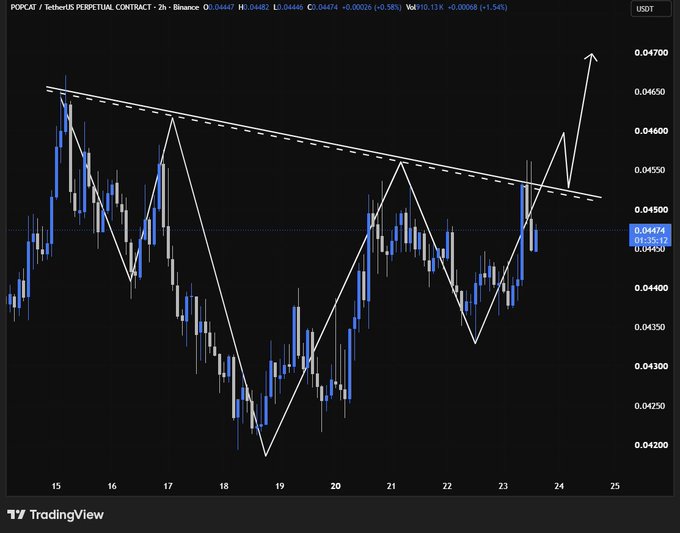Click date label 24 on time axis
The width and height of the screenshot is (680, 533).
559,486
